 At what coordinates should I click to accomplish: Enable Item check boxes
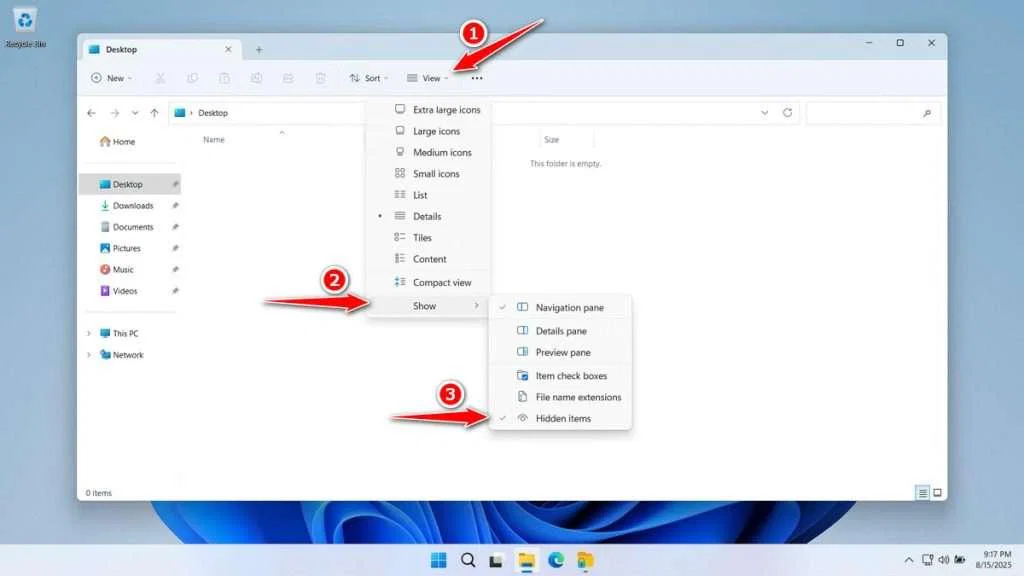[570, 374]
